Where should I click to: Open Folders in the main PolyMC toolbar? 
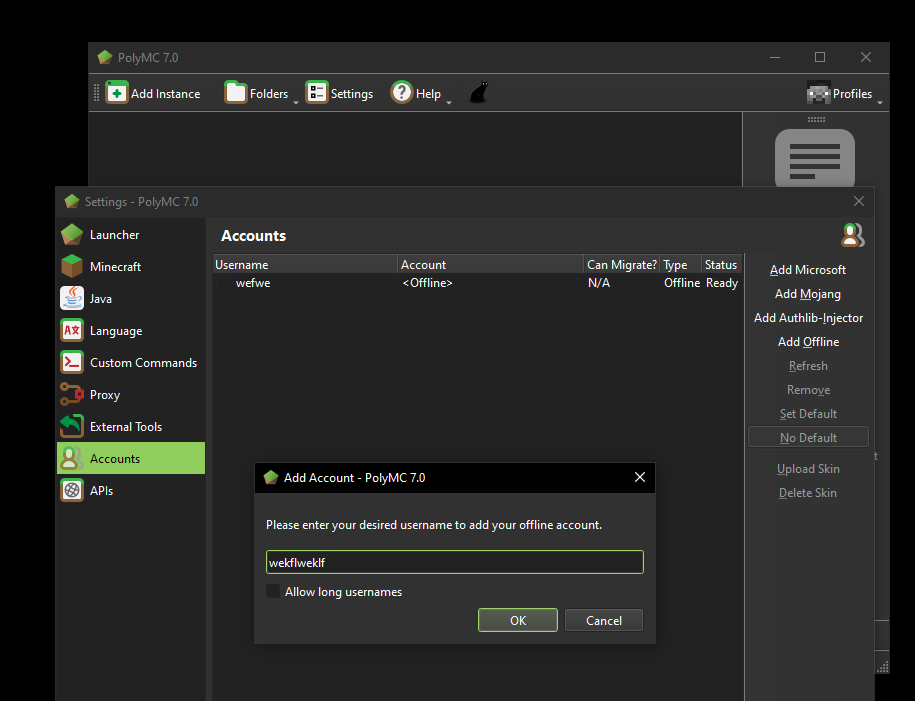click(x=257, y=93)
